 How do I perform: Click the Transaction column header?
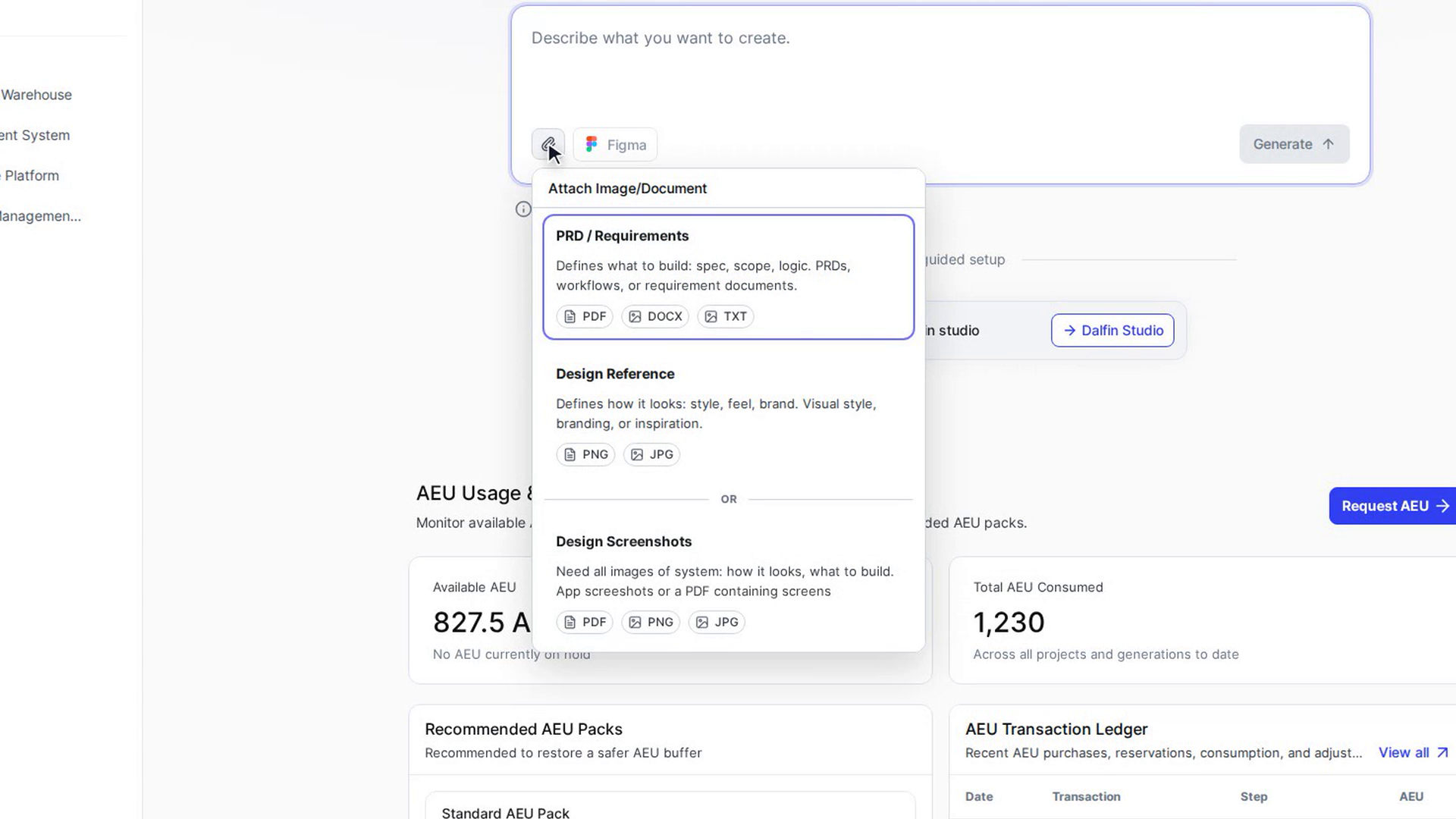(x=1086, y=796)
